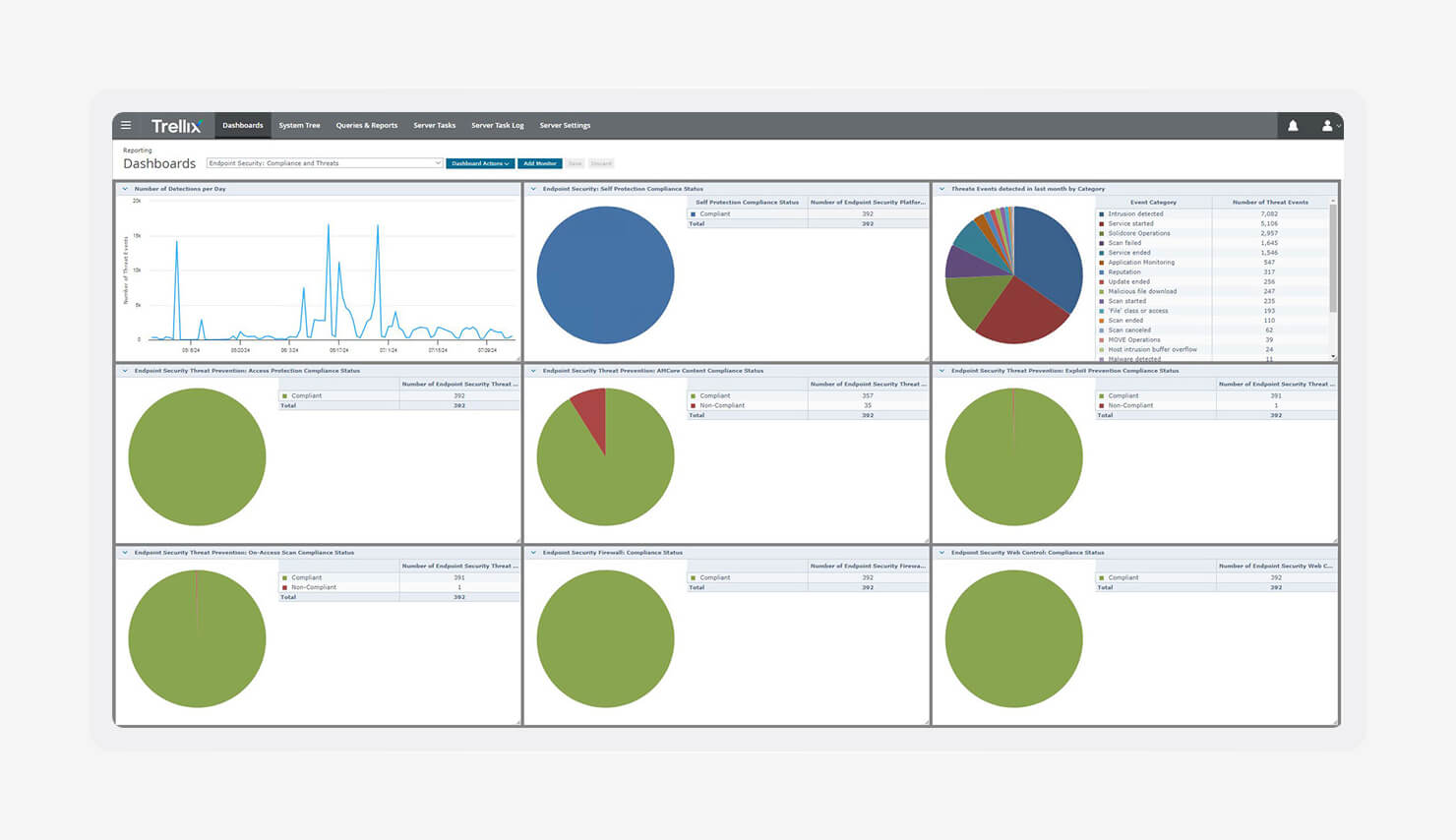Screen dimensions: 1456x840
Task: Select the Update ended row
Action: click(1212, 281)
